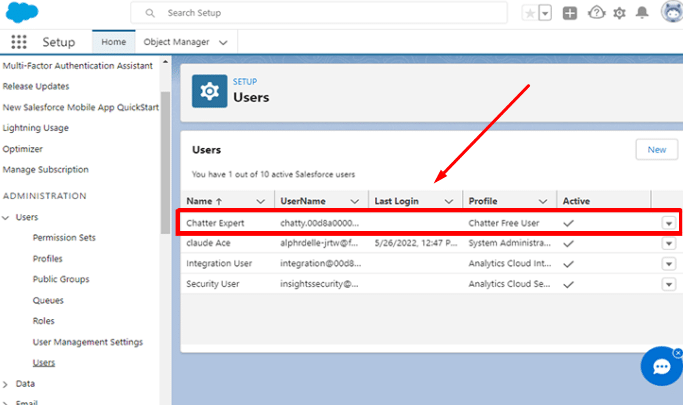Open the Profile column dropdown chevron
683x405 pixels.
pyautogui.click(x=543, y=201)
